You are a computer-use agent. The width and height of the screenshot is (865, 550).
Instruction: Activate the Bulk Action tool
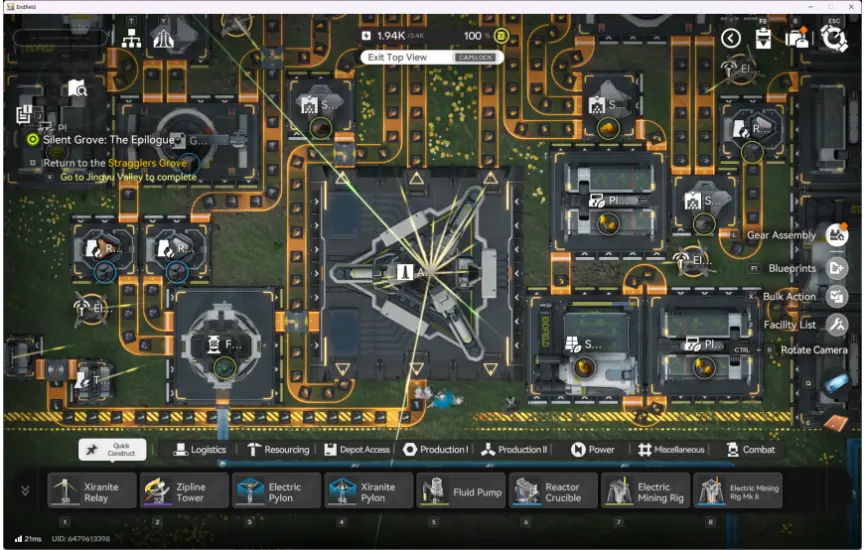click(x=836, y=297)
